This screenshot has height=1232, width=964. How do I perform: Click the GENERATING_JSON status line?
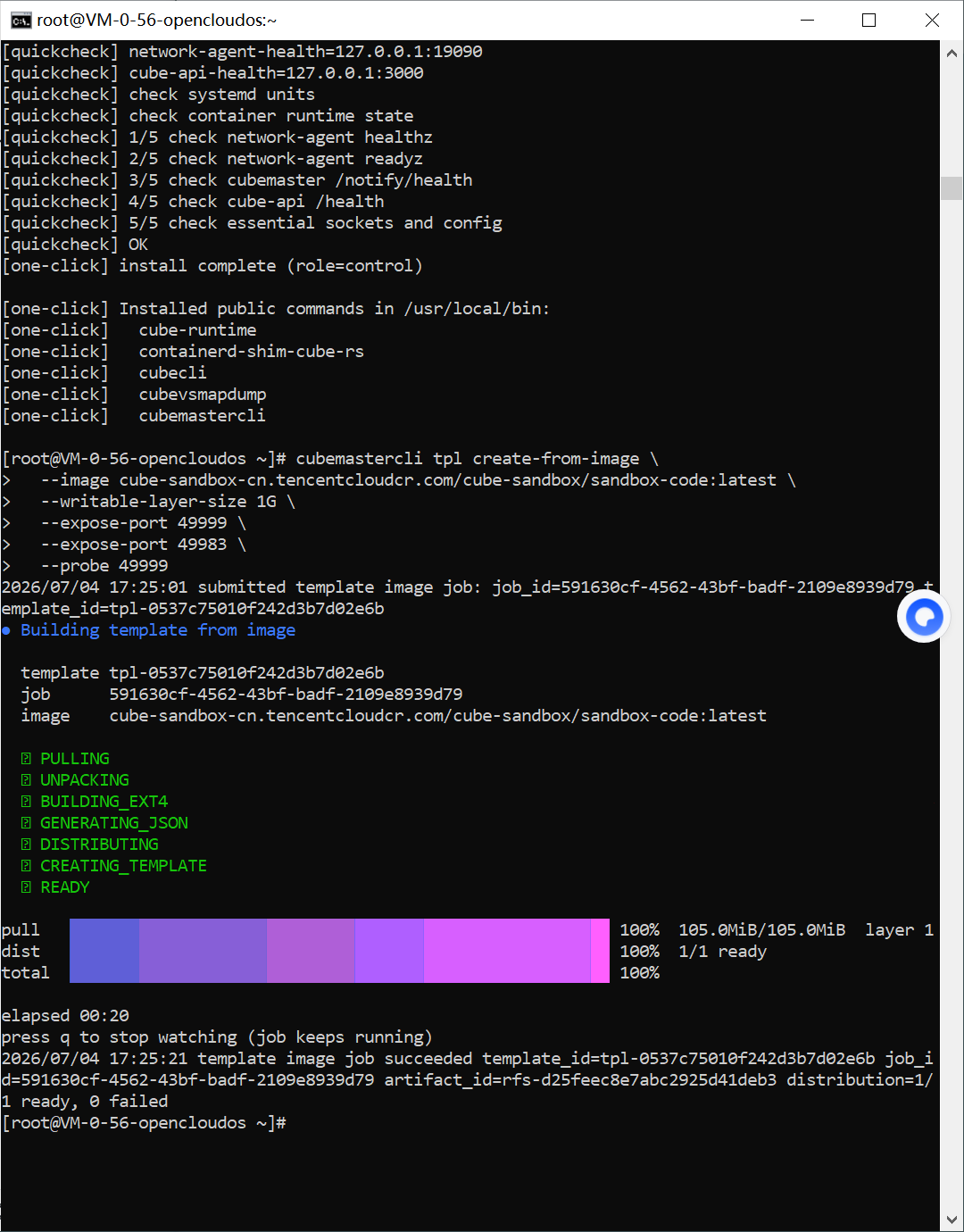104,822
